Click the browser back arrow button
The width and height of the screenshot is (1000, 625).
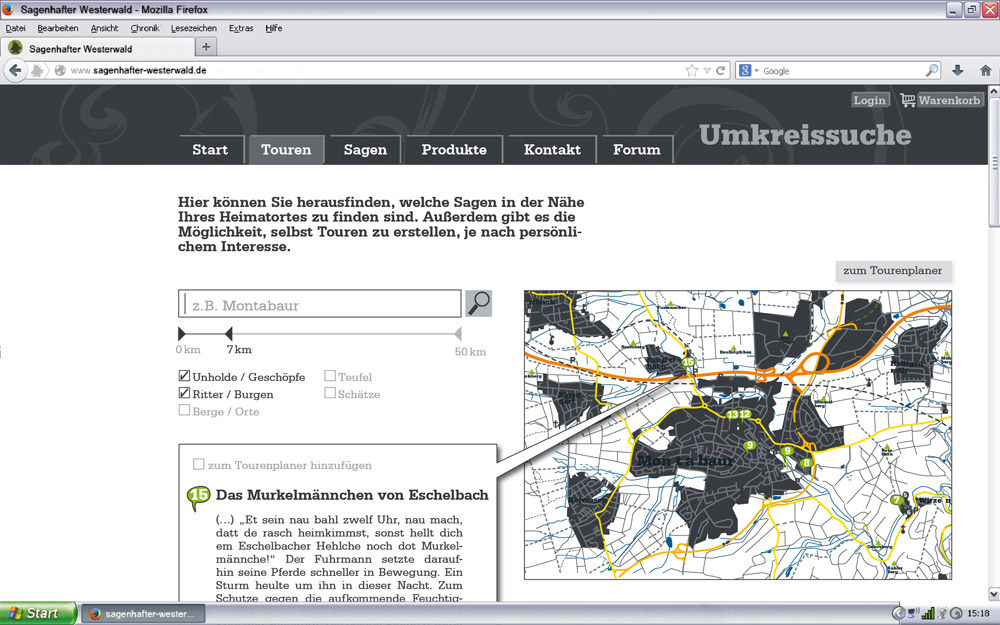pyautogui.click(x=15, y=71)
